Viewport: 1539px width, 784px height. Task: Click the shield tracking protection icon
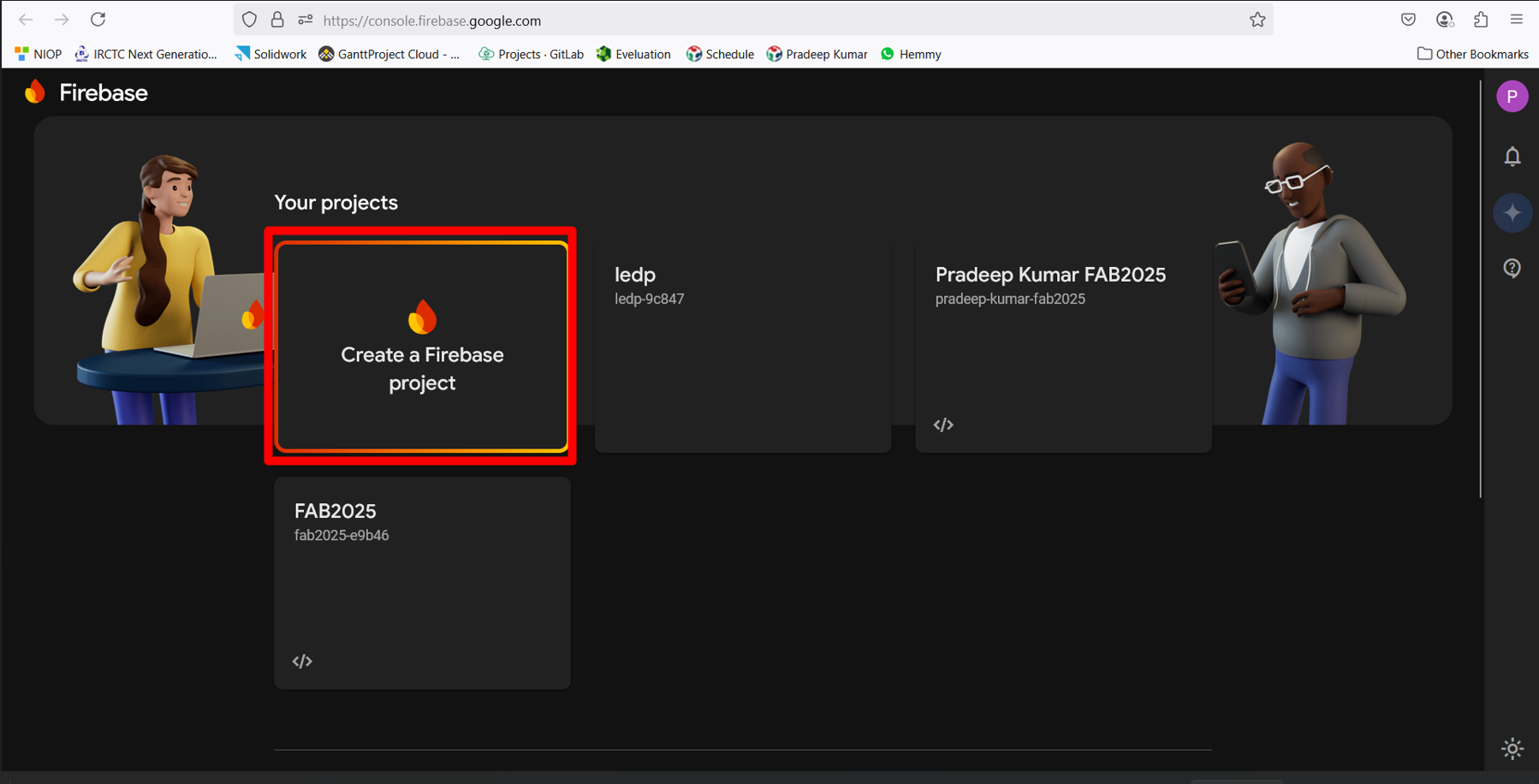(249, 20)
